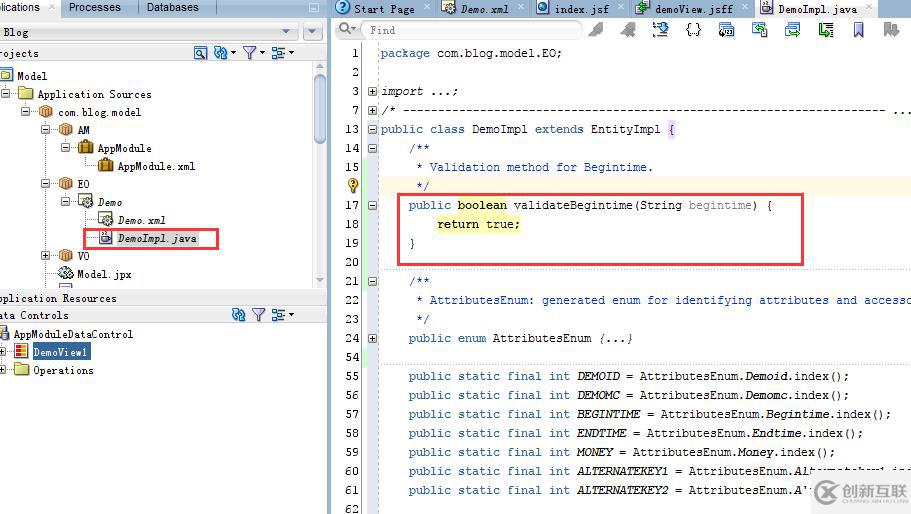The width and height of the screenshot is (911, 514).
Task: Select DemoImpl.java in project tree
Action: coord(157,238)
